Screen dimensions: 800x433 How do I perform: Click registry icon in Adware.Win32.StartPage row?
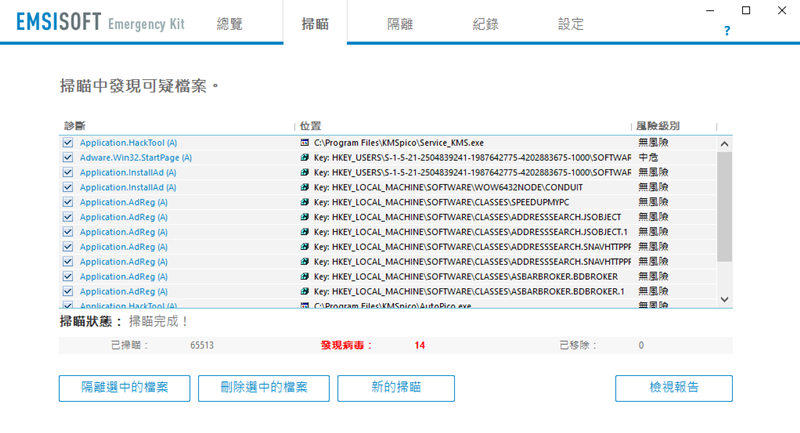305,158
